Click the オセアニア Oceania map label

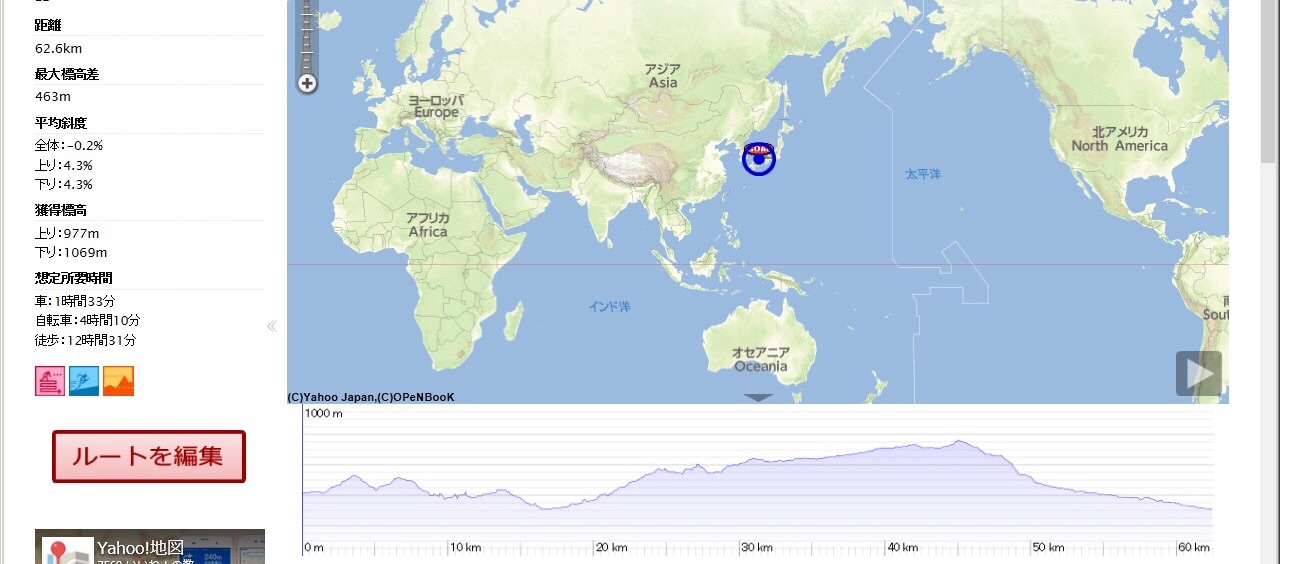(761, 359)
